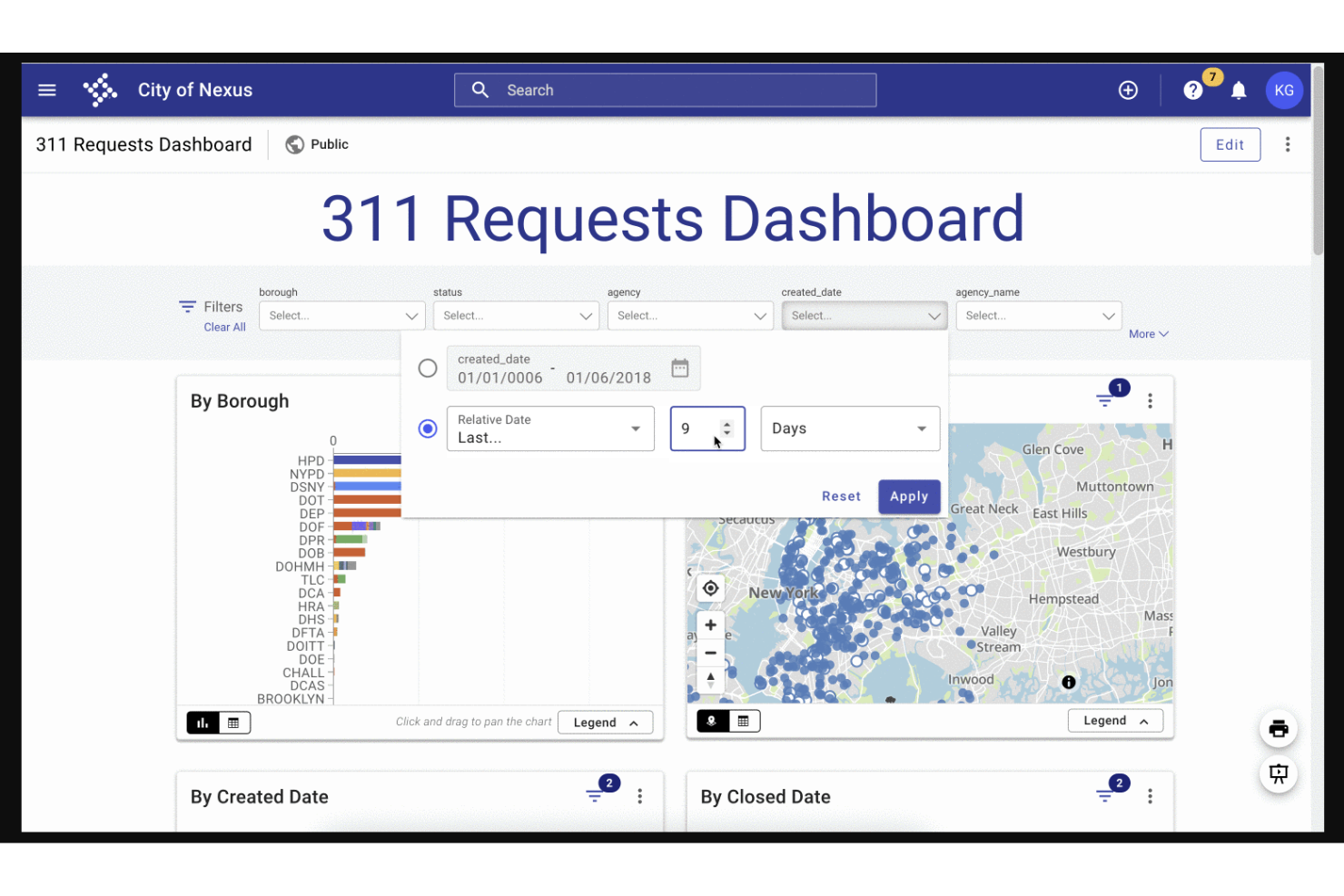Viewport: 1344px width, 896px height.
Task: Open the calendar icon in the date filter
Action: coord(680,368)
